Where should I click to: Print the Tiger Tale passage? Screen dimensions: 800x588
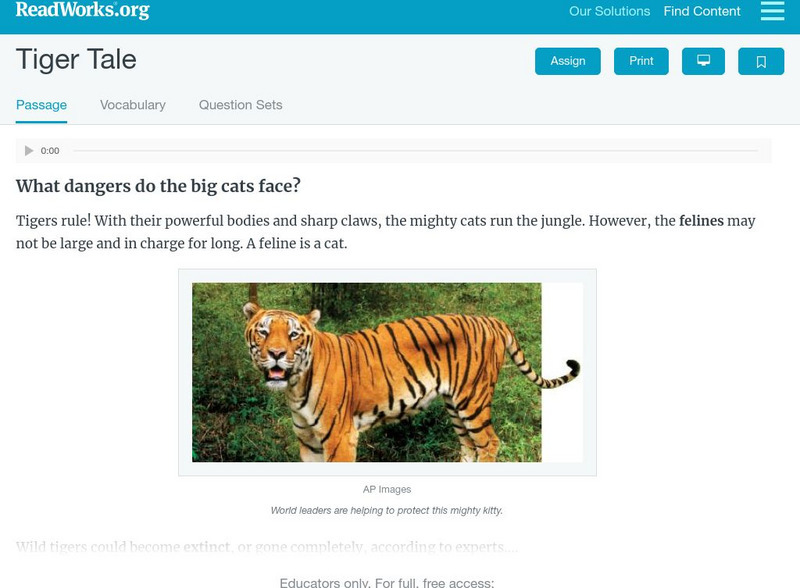[x=641, y=60]
